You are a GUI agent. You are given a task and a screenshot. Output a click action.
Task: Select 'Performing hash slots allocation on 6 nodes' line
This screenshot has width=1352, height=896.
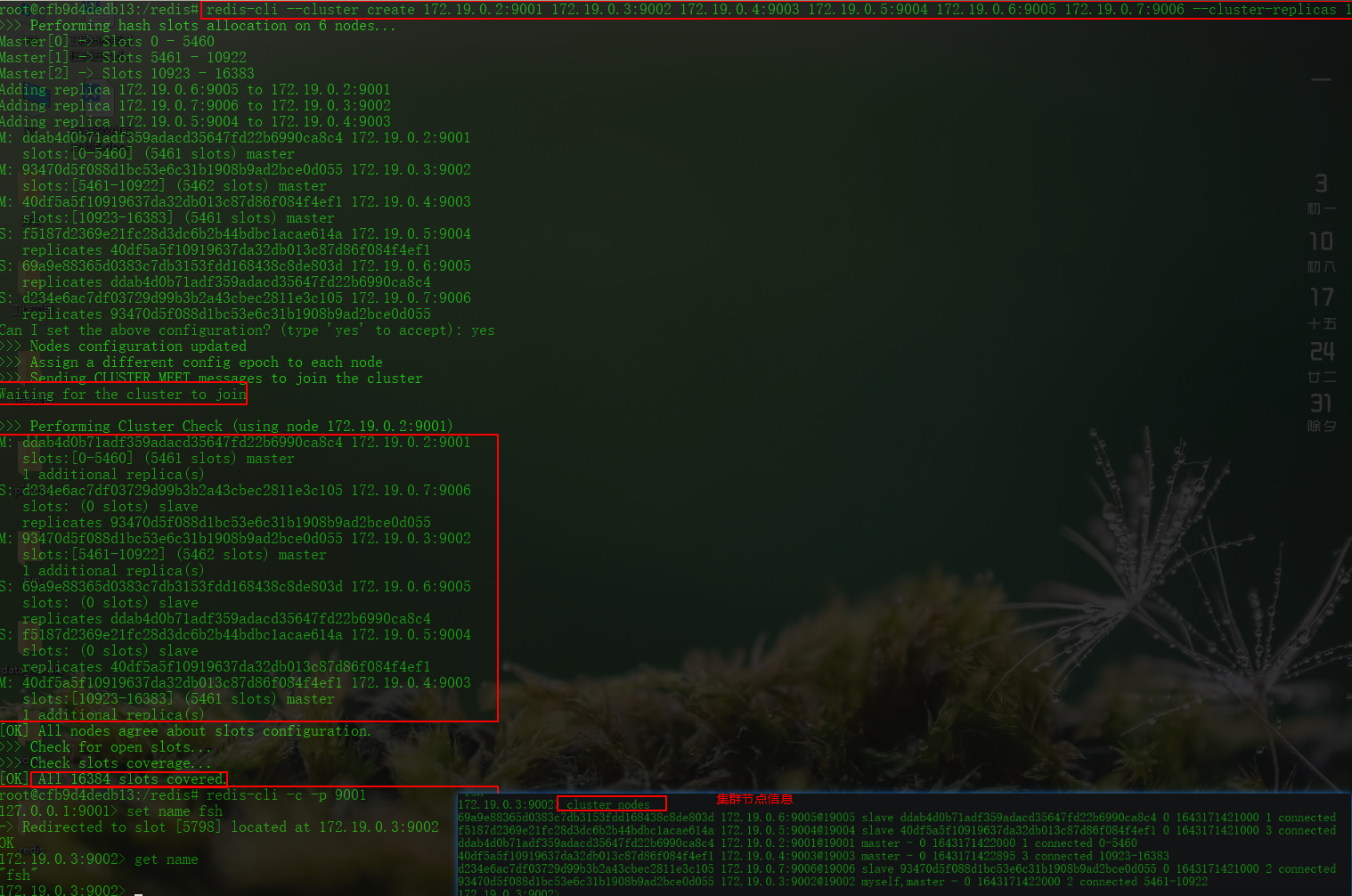pos(198,26)
